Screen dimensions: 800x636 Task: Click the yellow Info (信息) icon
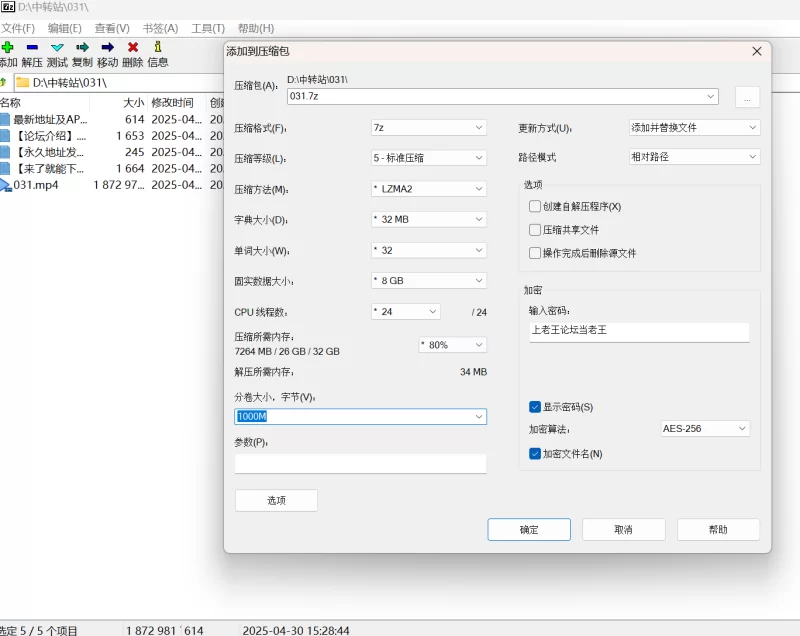point(157,47)
